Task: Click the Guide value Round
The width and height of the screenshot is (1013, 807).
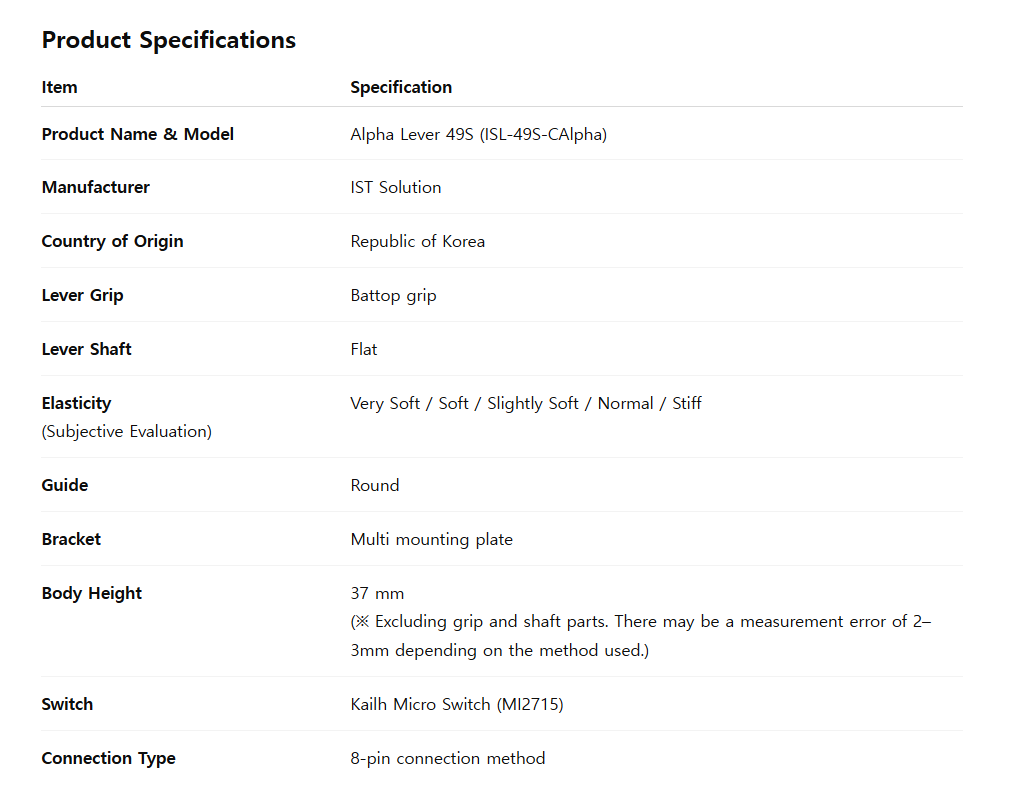Action: [x=375, y=485]
